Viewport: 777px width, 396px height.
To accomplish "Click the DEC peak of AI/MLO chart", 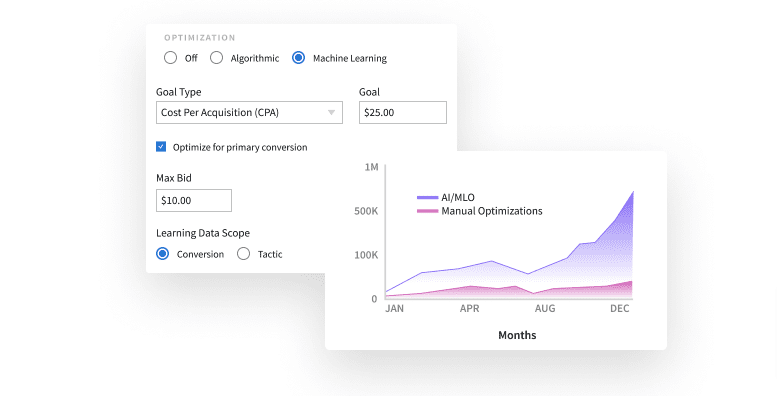I will click(633, 192).
